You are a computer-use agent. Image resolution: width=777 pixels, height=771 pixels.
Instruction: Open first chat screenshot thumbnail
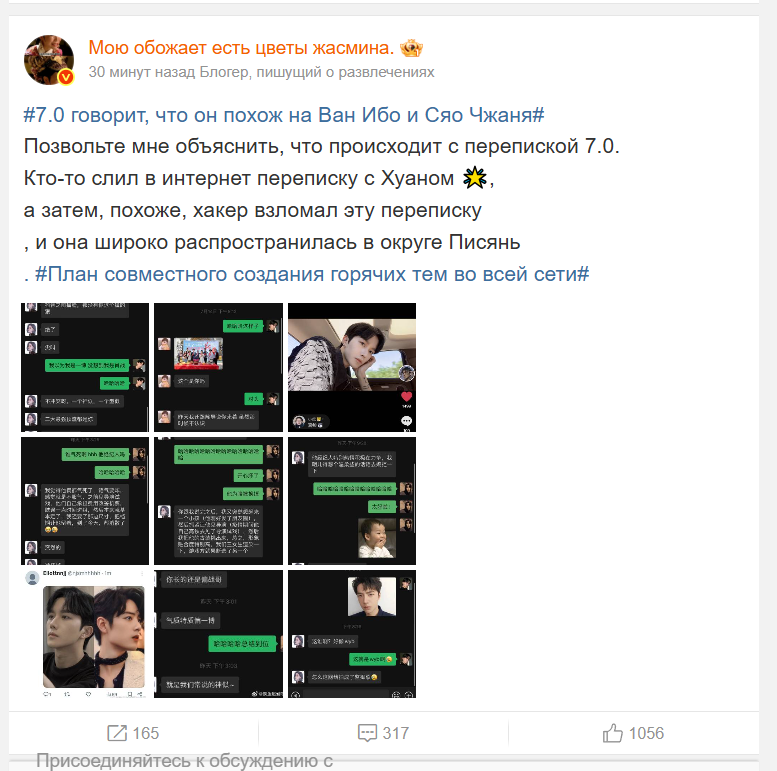point(85,367)
